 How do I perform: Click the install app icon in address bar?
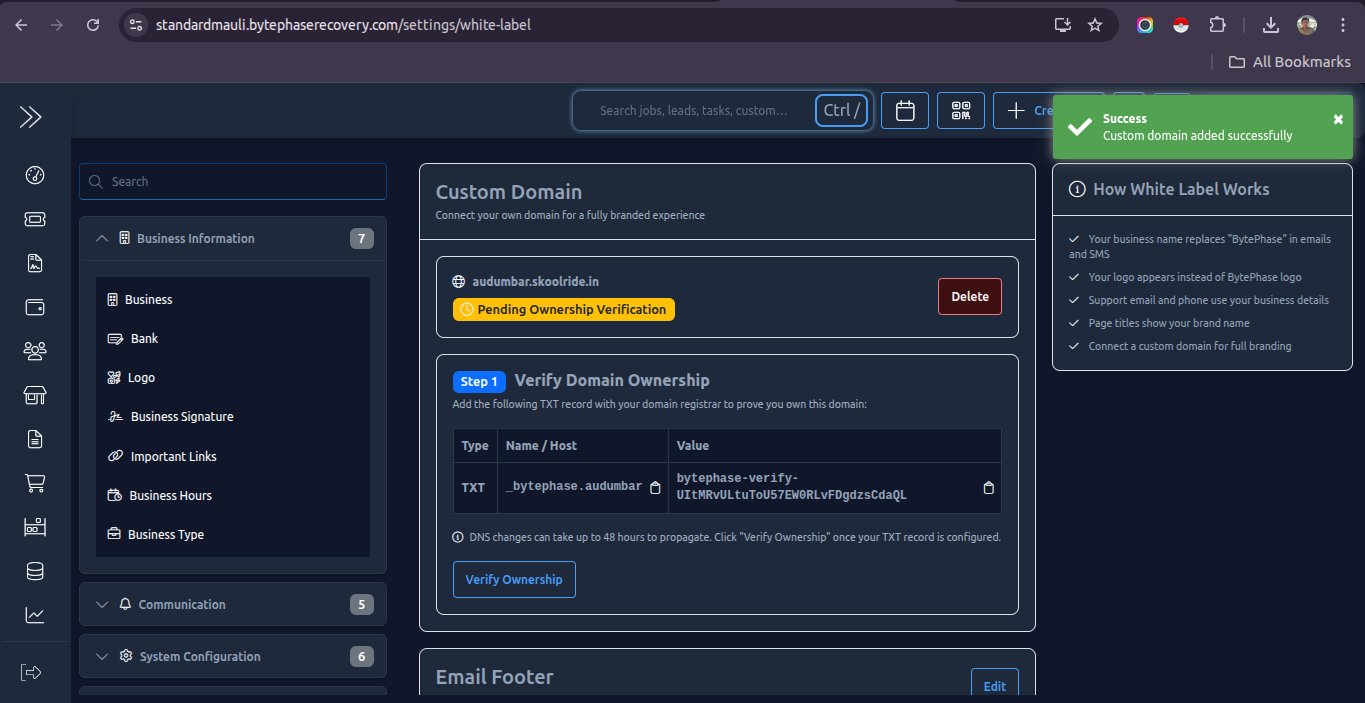[1062, 25]
